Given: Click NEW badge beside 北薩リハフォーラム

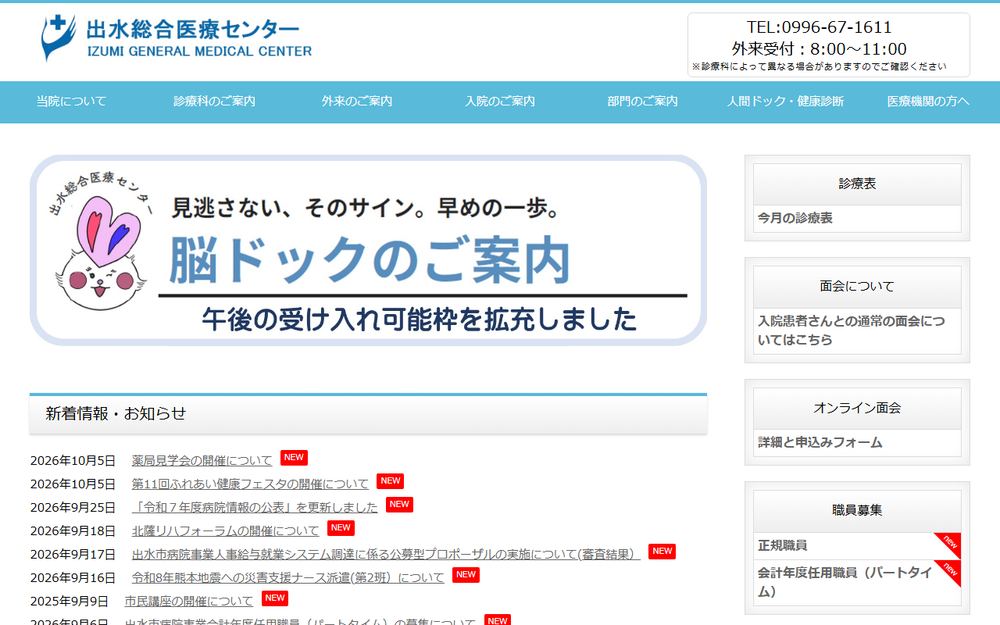Looking at the screenshot, I should tap(341, 528).
